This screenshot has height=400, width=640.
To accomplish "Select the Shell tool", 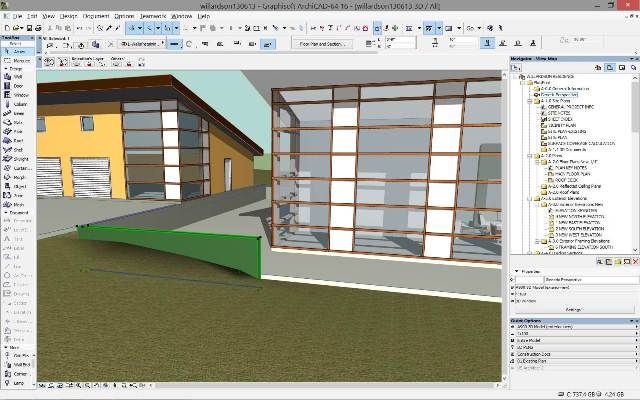I will (x=17, y=150).
